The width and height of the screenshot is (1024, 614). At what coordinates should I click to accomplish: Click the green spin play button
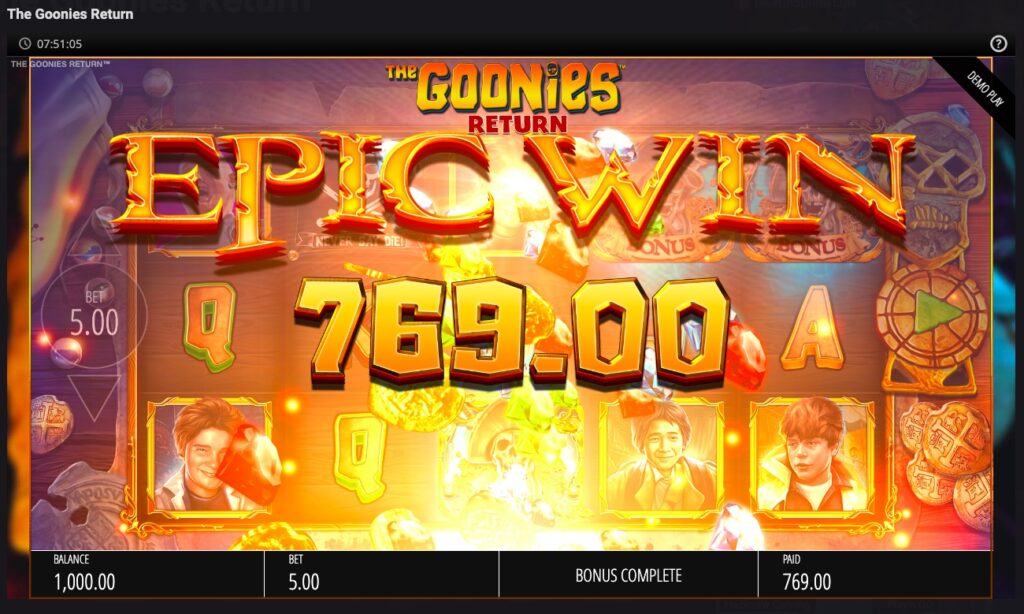tap(932, 316)
